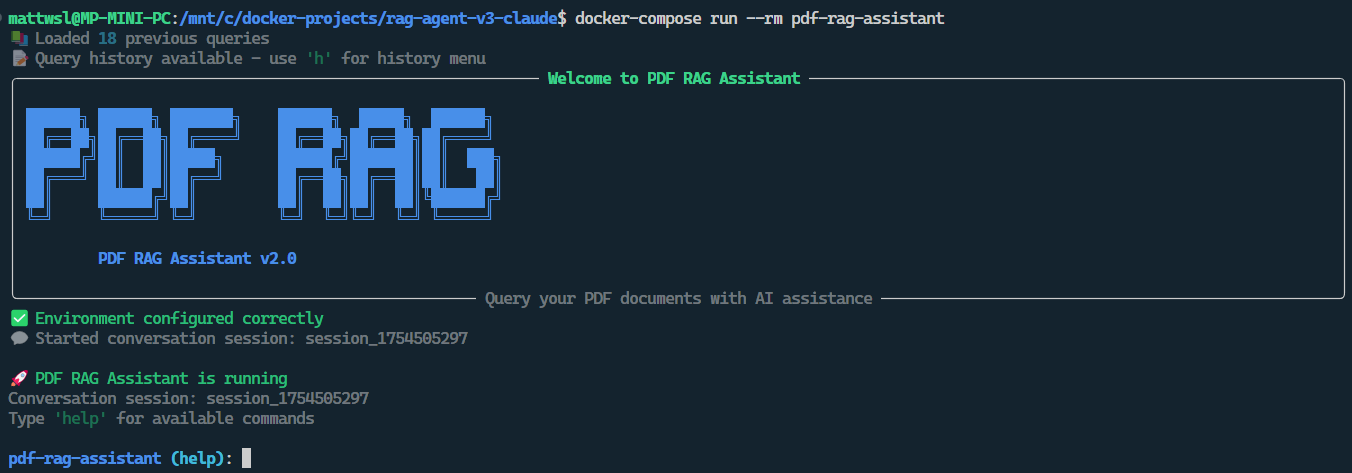Click the 'PDF RAG Assistant v2.0' version text
The image size is (1352, 473).
197,258
